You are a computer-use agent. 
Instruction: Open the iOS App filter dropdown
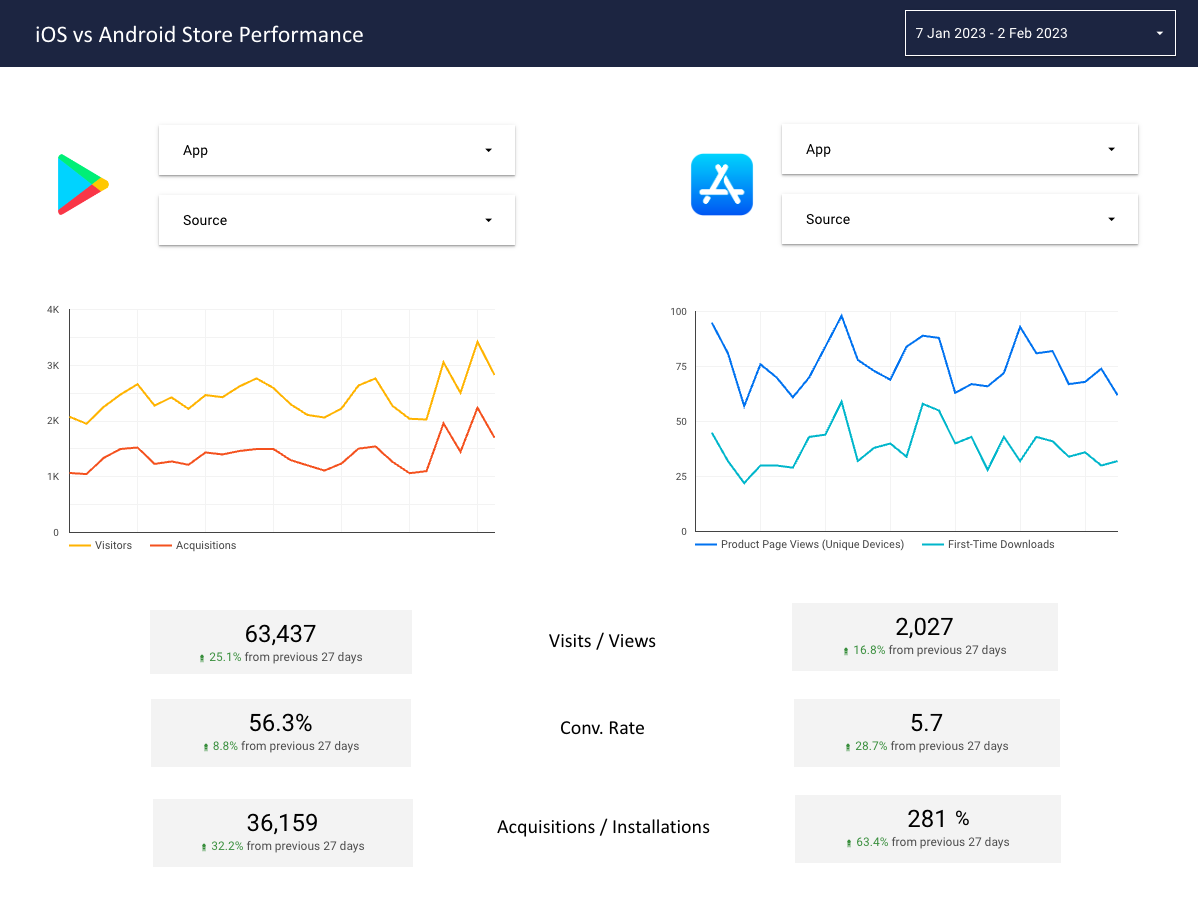(960, 149)
